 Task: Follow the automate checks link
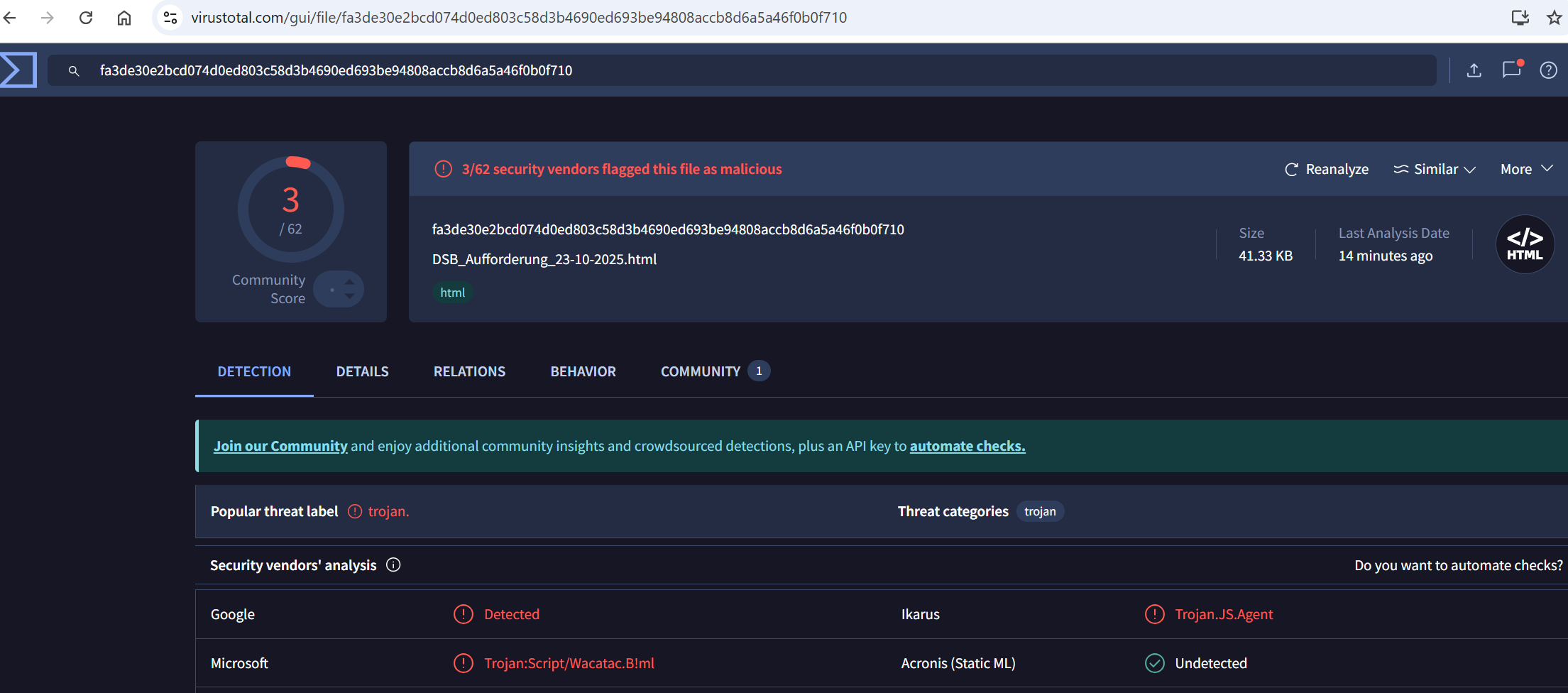(x=967, y=446)
